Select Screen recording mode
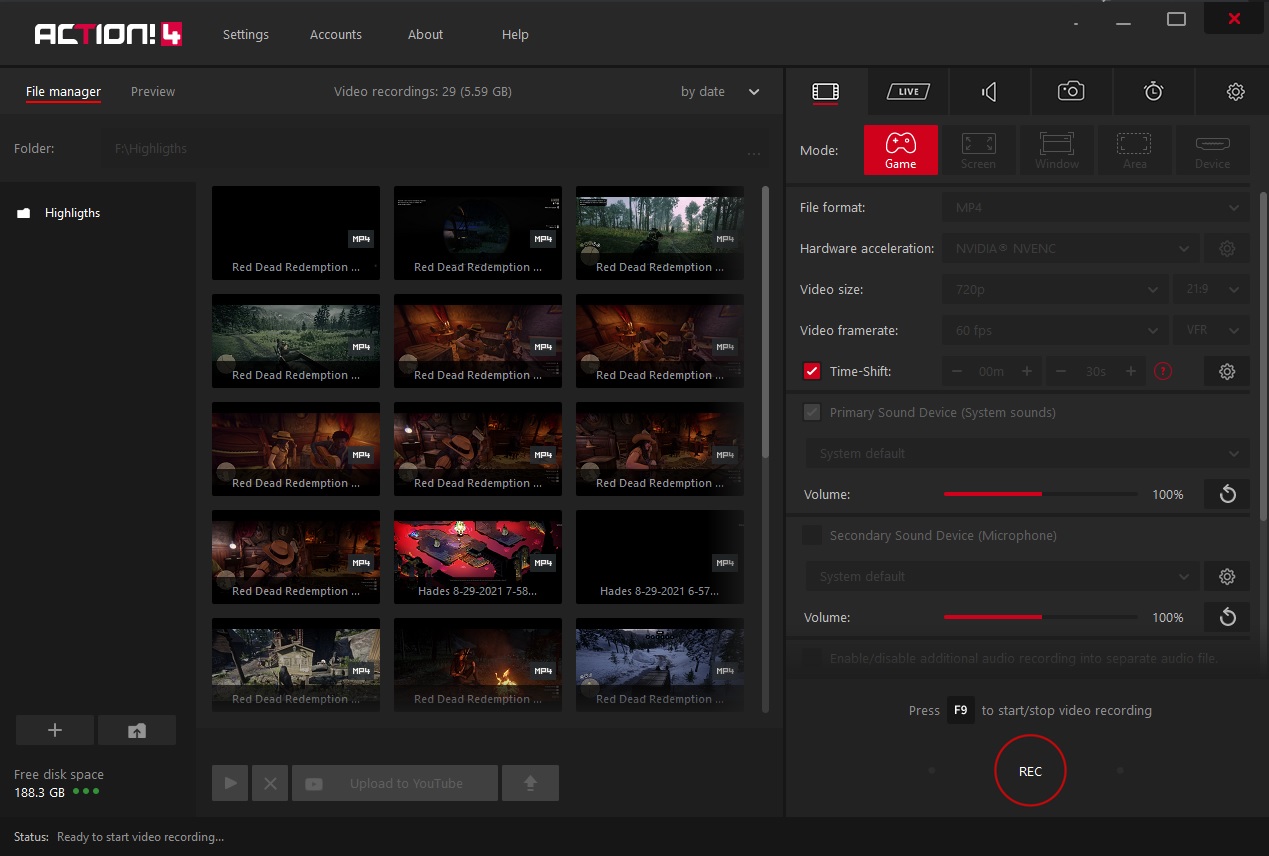 [978, 150]
